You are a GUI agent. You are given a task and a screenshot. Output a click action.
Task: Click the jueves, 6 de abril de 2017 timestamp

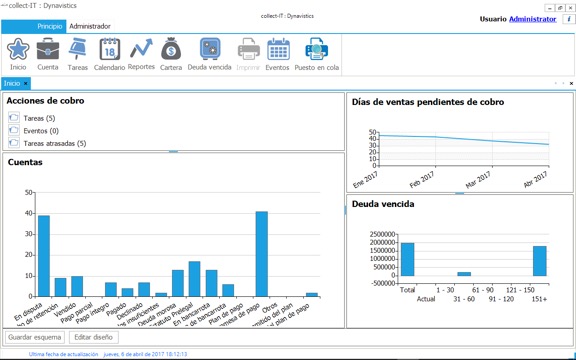(x=145, y=354)
